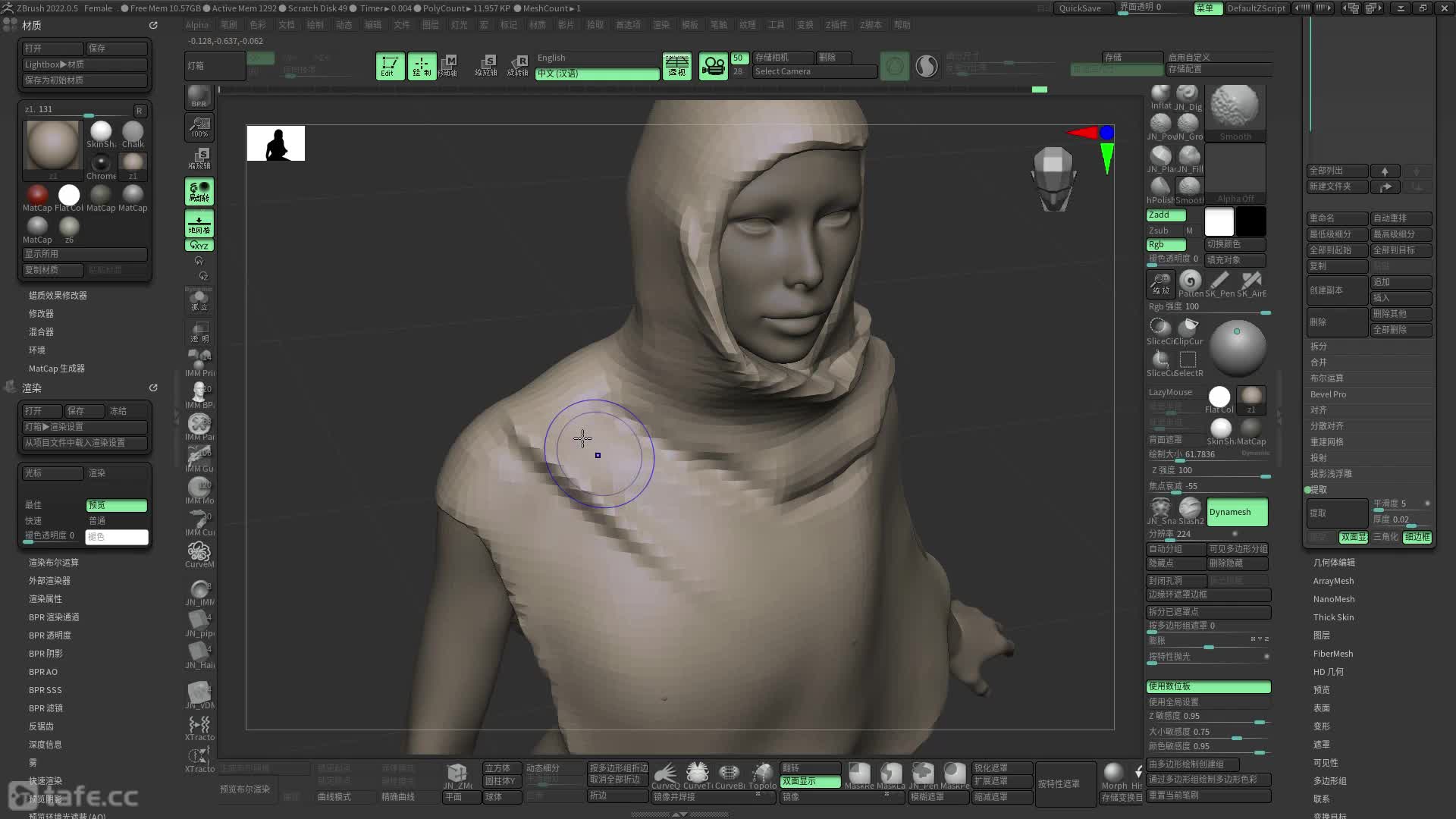Activate the Edit mode icon
Viewport: 1456px width, 819px height.
pyautogui.click(x=390, y=66)
